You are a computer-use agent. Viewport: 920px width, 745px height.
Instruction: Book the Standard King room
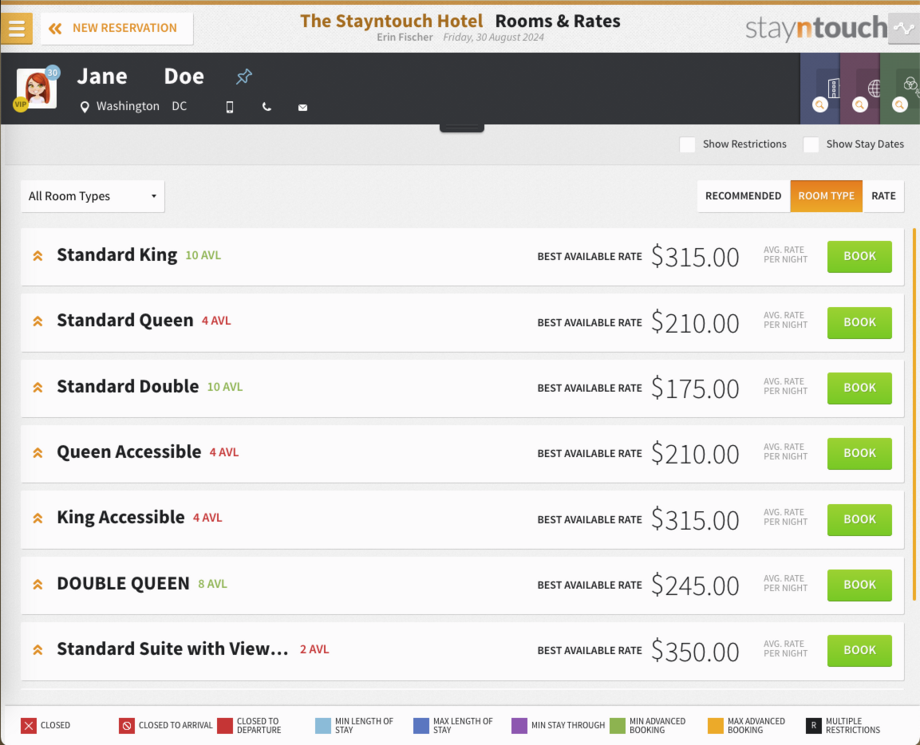[x=860, y=256]
